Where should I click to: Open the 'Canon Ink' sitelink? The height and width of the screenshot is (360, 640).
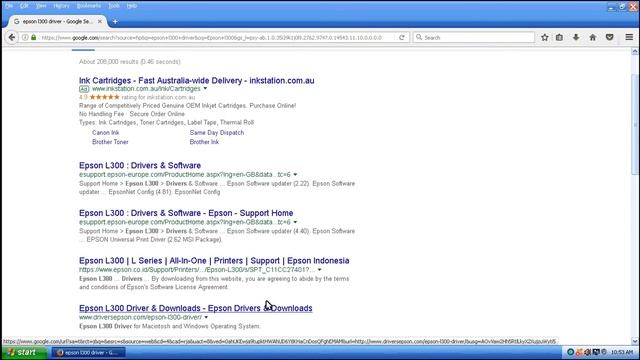[106, 133]
